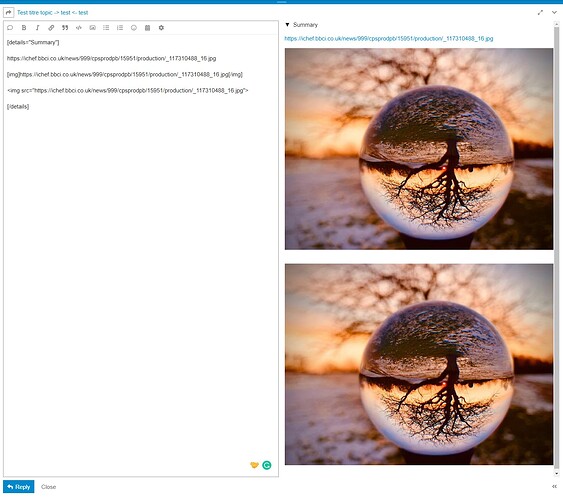The width and height of the screenshot is (563, 500).
Task: Click the yellow heart extension icon
Action: 254,465
